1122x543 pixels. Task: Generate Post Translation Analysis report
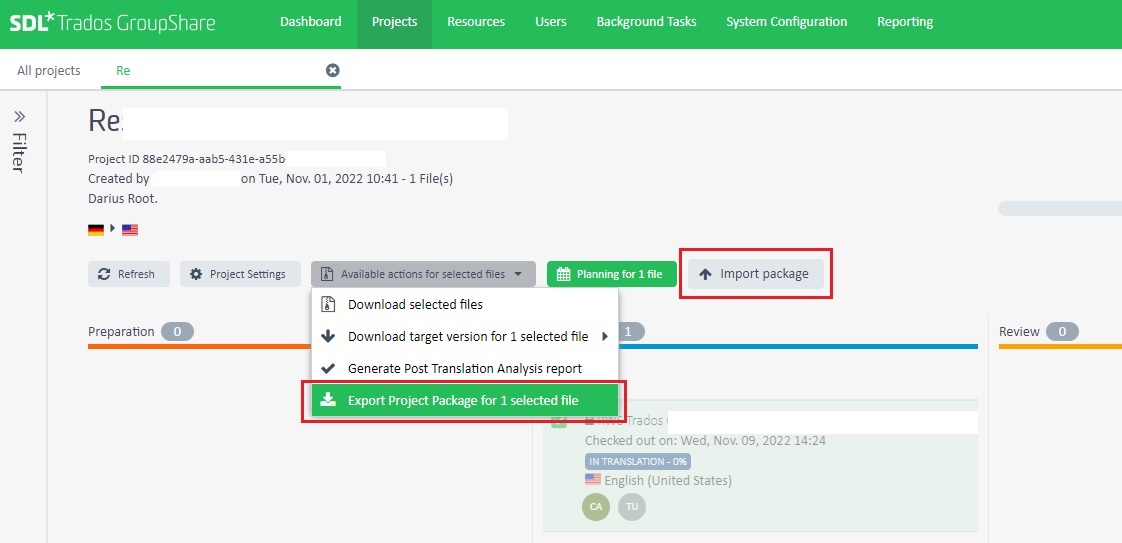coord(464,368)
